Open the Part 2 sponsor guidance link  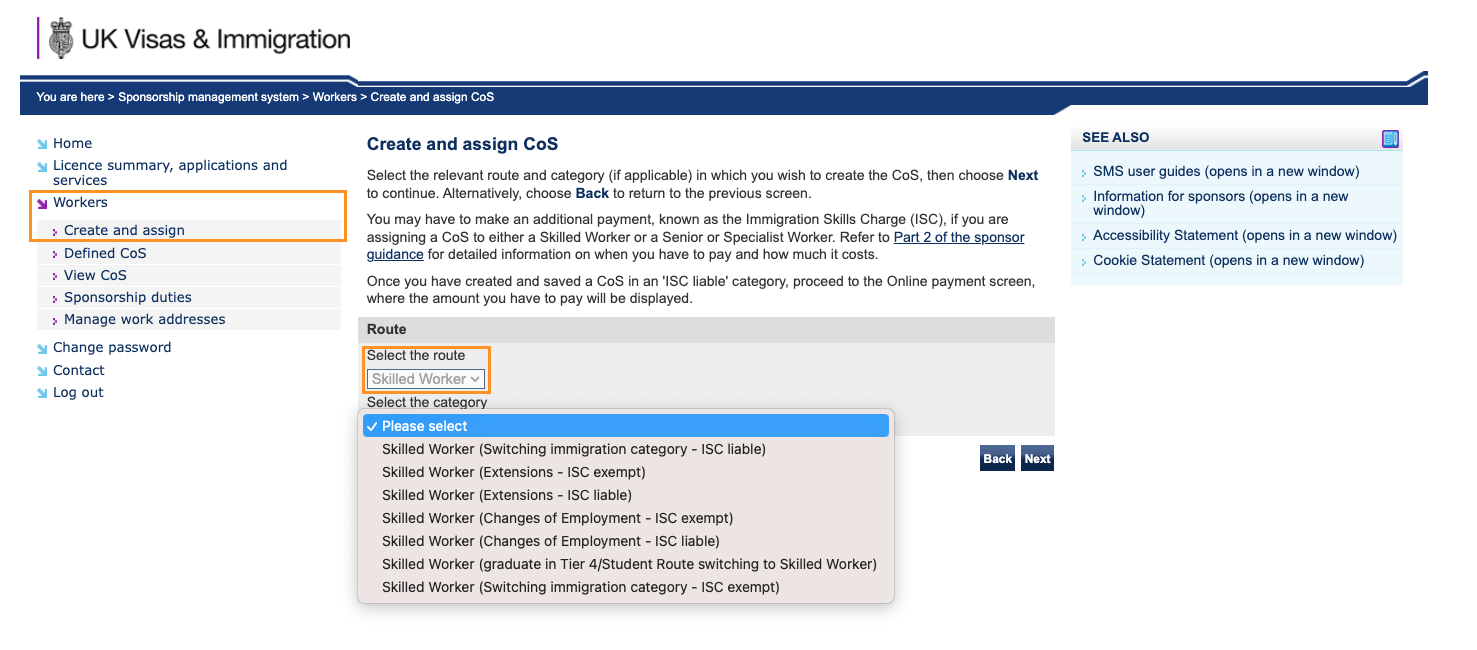click(958, 238)
